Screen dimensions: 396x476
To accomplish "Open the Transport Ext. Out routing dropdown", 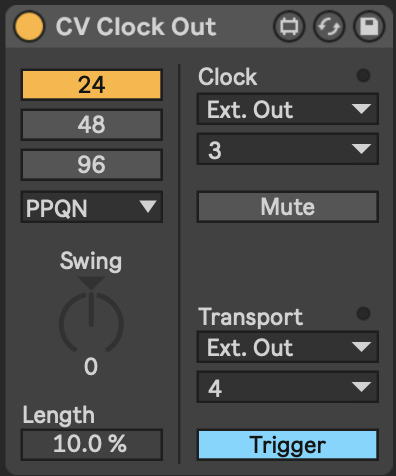I will click(288, 347).
